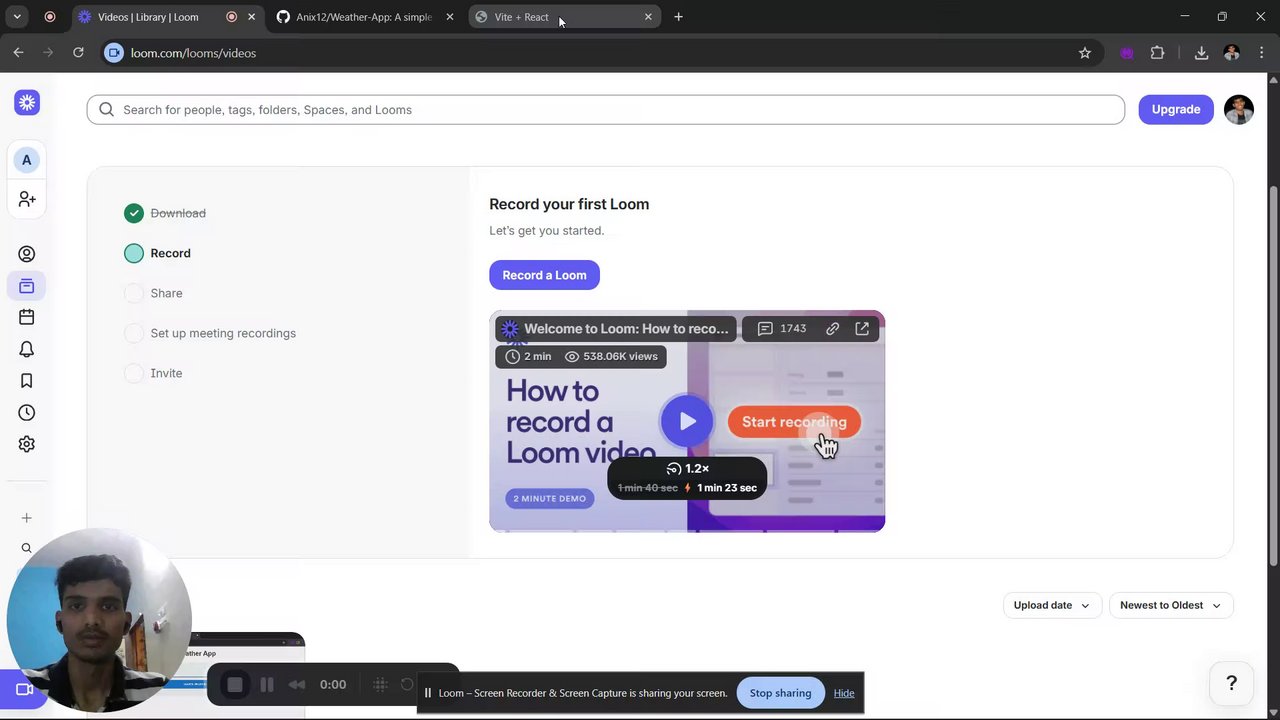Close the Vite + React tab
The height and width of the screenshot is (720, 1280).
(x=648, y=17)
